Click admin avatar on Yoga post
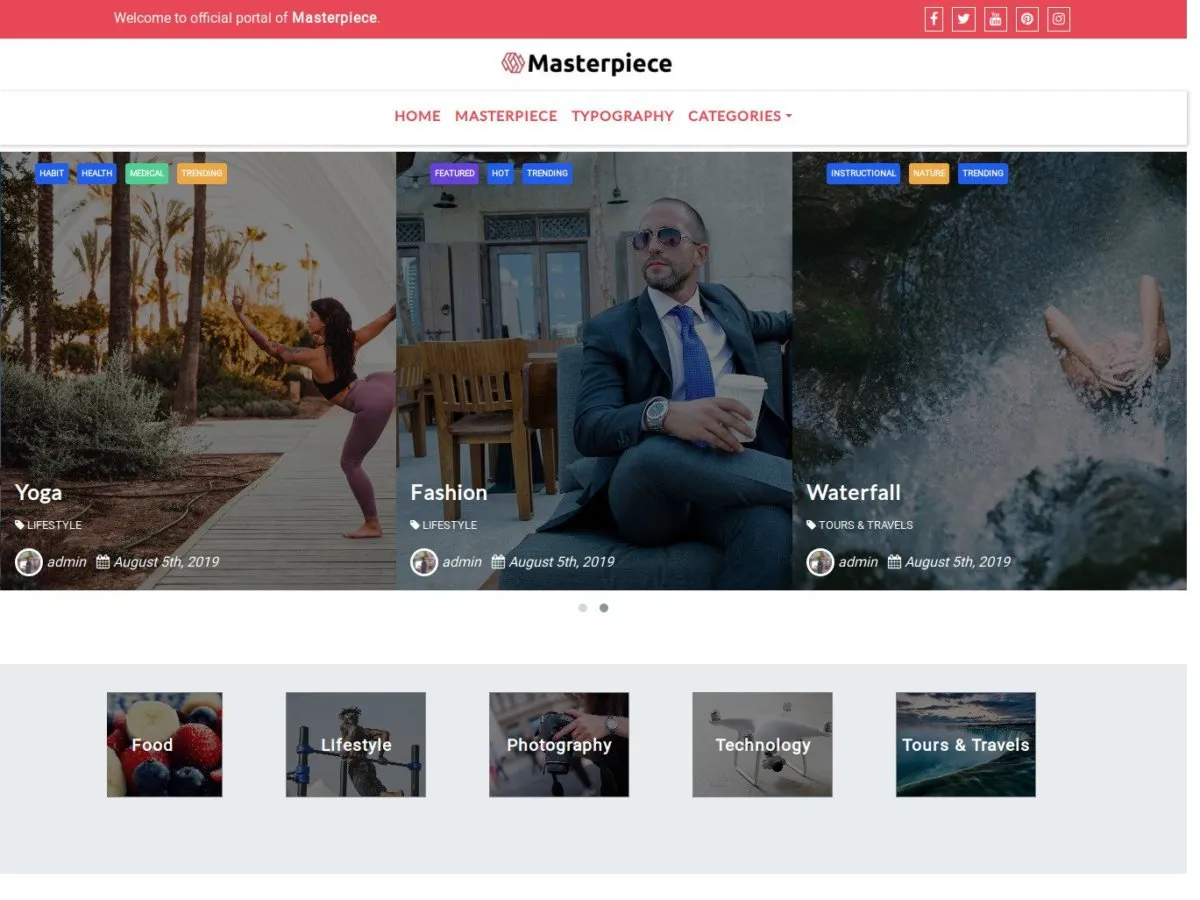This screenshot has width=1200, height=900. click(28, 562)
